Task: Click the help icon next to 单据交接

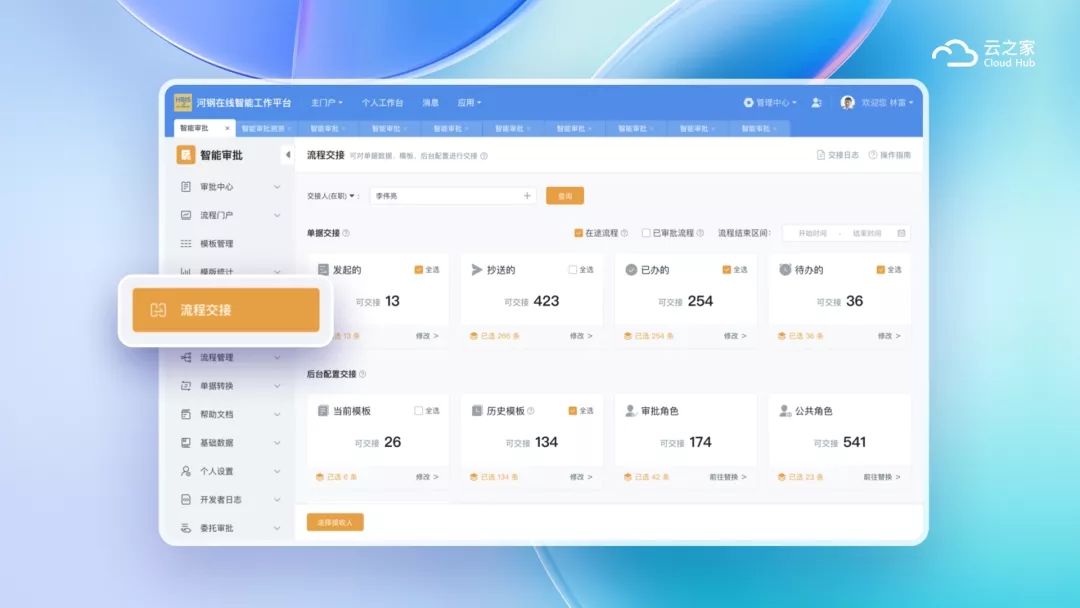Action: point(346,233)
